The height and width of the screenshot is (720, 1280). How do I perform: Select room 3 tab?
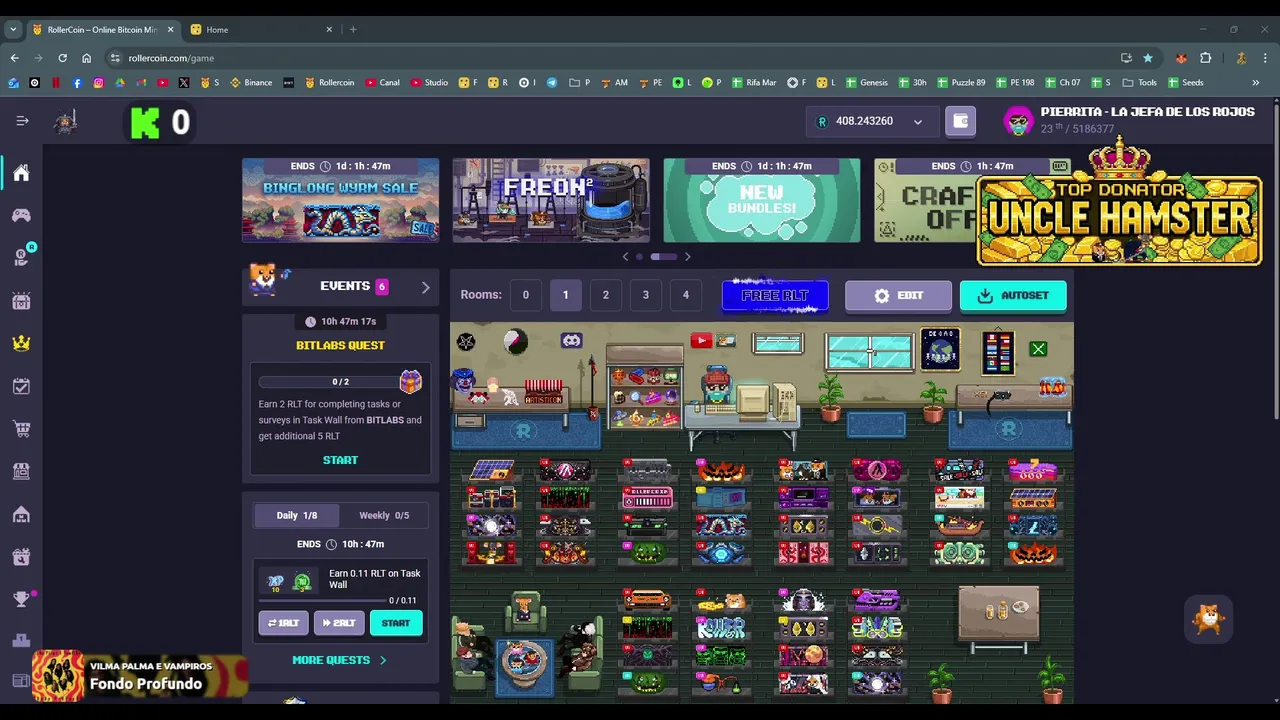click(645, 295)
